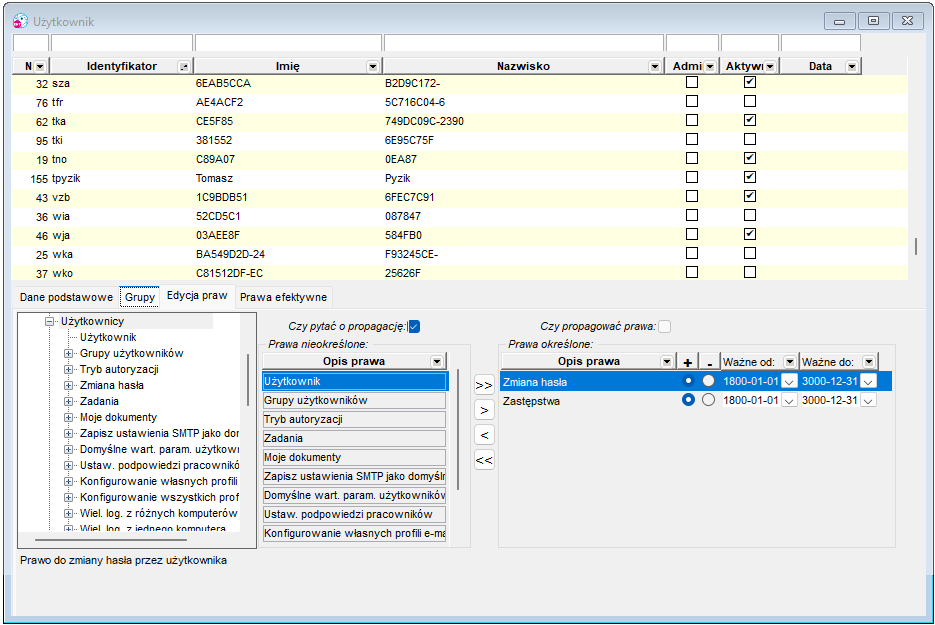
Task: Open Imię column filter dropdown
Action: (373, 66)
